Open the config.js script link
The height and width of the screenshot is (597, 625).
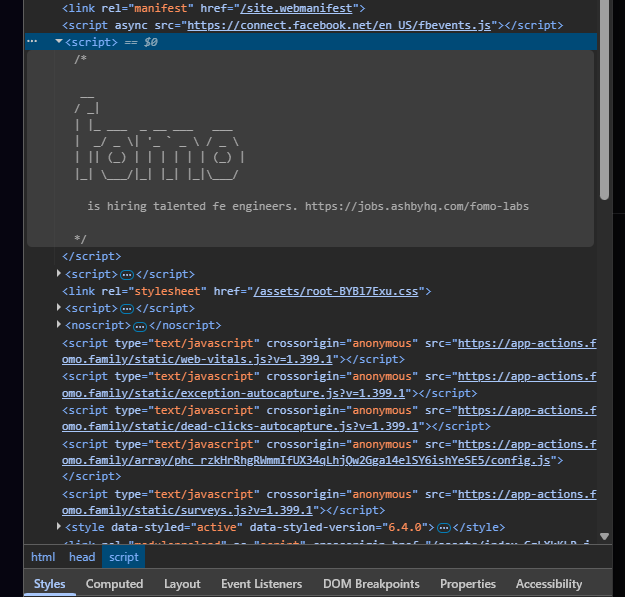(x=306, y=460)
